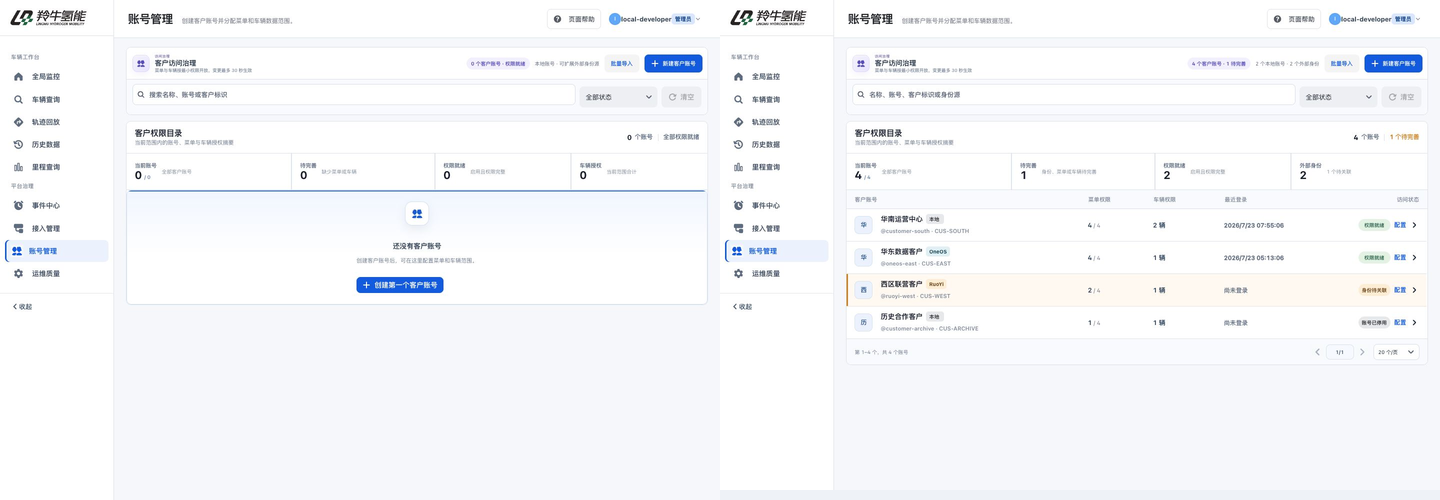Expand the 华南运营中心 row chevron
1440x500 pixels.
coord(1414,225)
